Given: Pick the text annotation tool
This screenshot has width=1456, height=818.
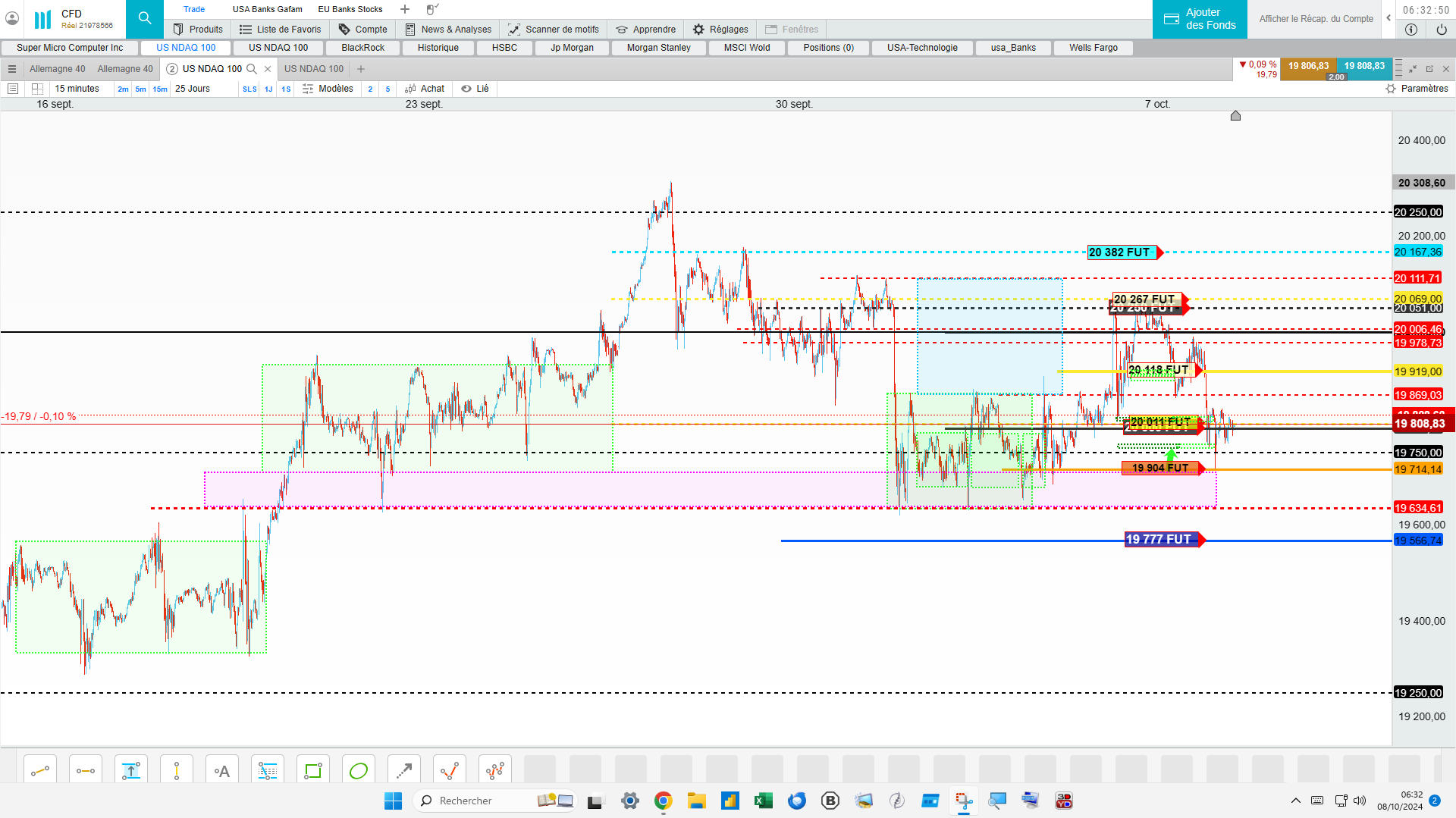Looking at the screenshot, I should (222, 771).
